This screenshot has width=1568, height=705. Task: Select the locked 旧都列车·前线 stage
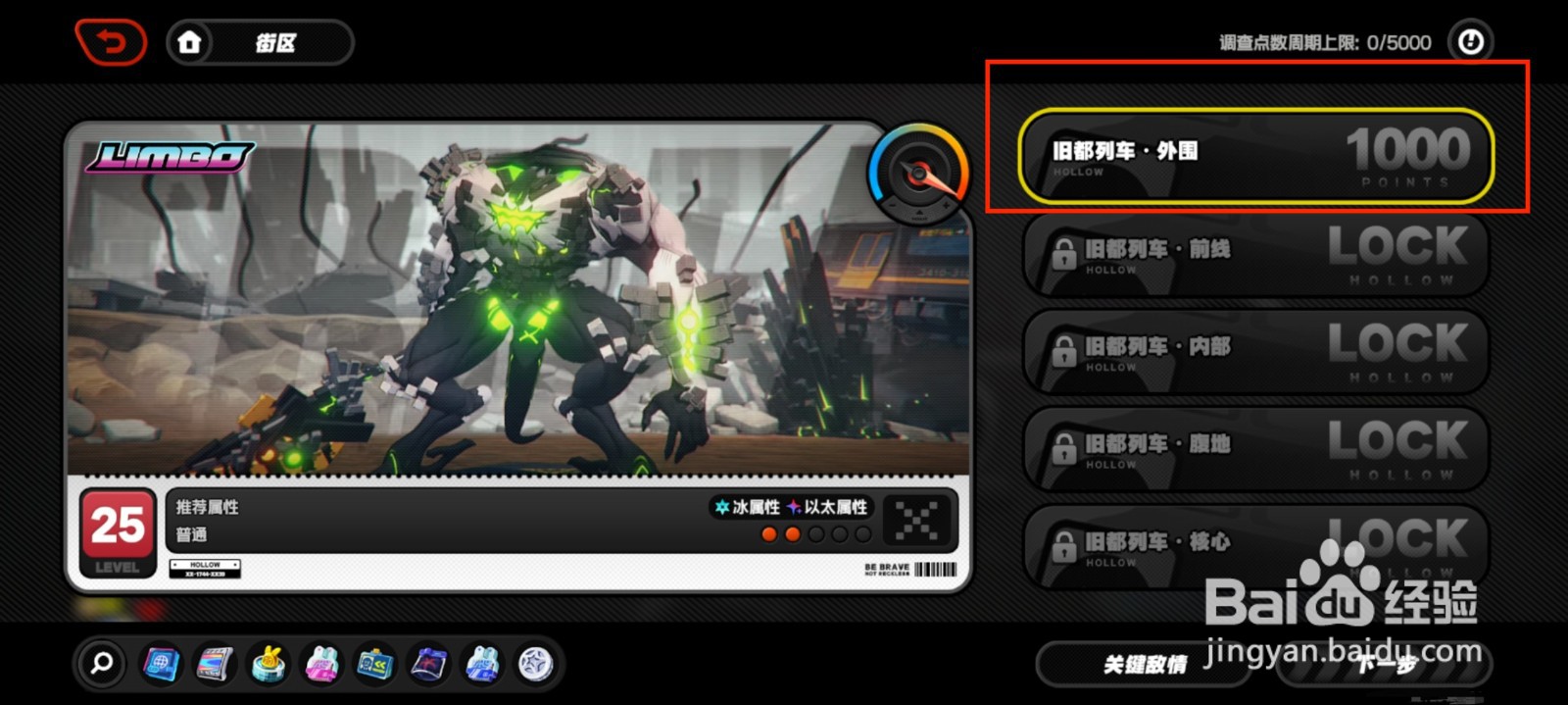pos(1256,255)
